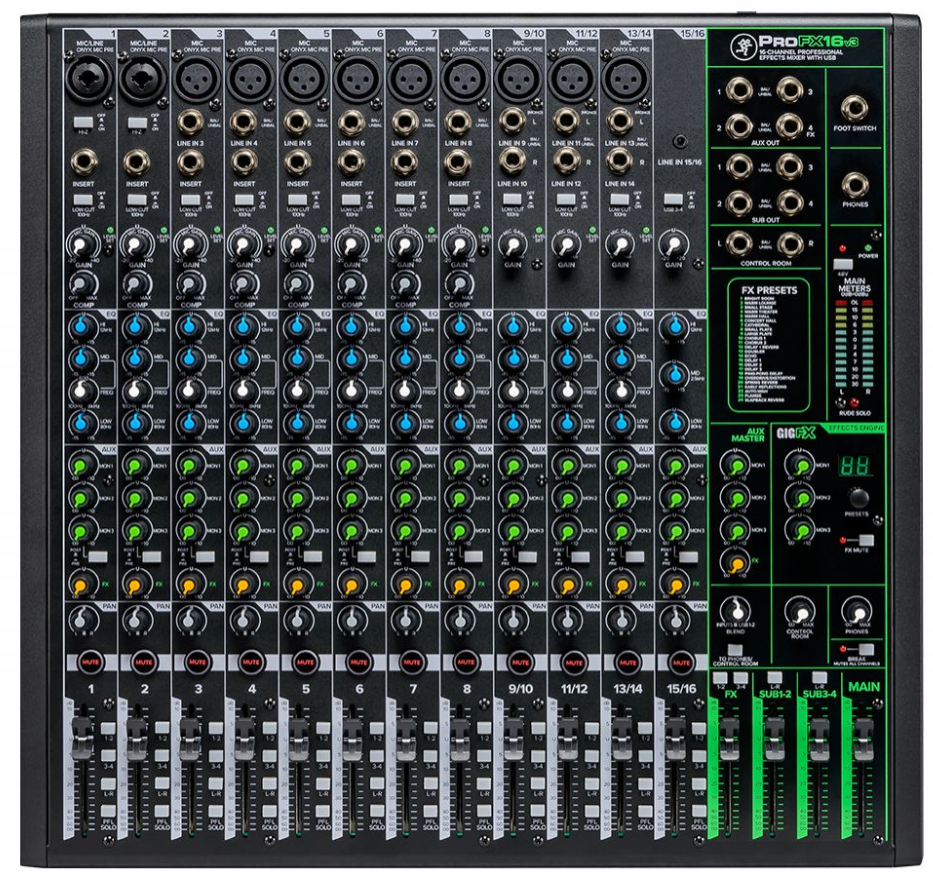Click the RUDE SOLO indicator light

pyautogui.click(x=854, y=402)
